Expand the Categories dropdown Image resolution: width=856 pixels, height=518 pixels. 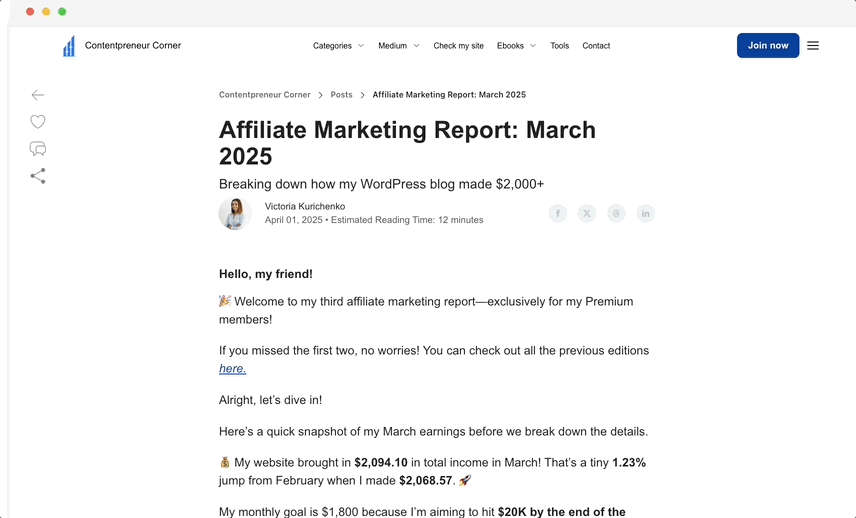click(338, 46)
